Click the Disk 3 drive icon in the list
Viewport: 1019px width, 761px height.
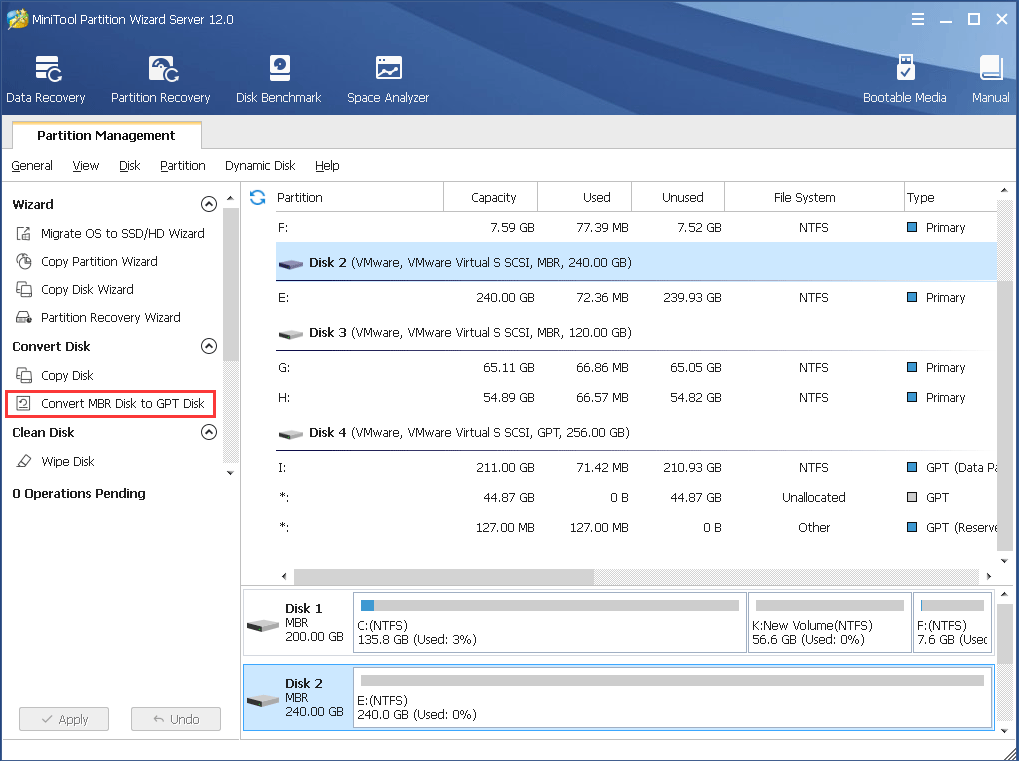[x=290, y=334]
